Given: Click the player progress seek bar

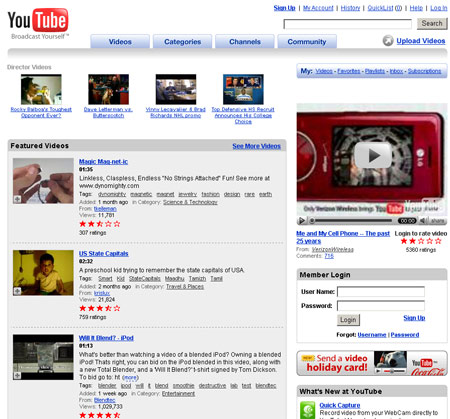Looking at the screenshot, I should tap(352, 220).
